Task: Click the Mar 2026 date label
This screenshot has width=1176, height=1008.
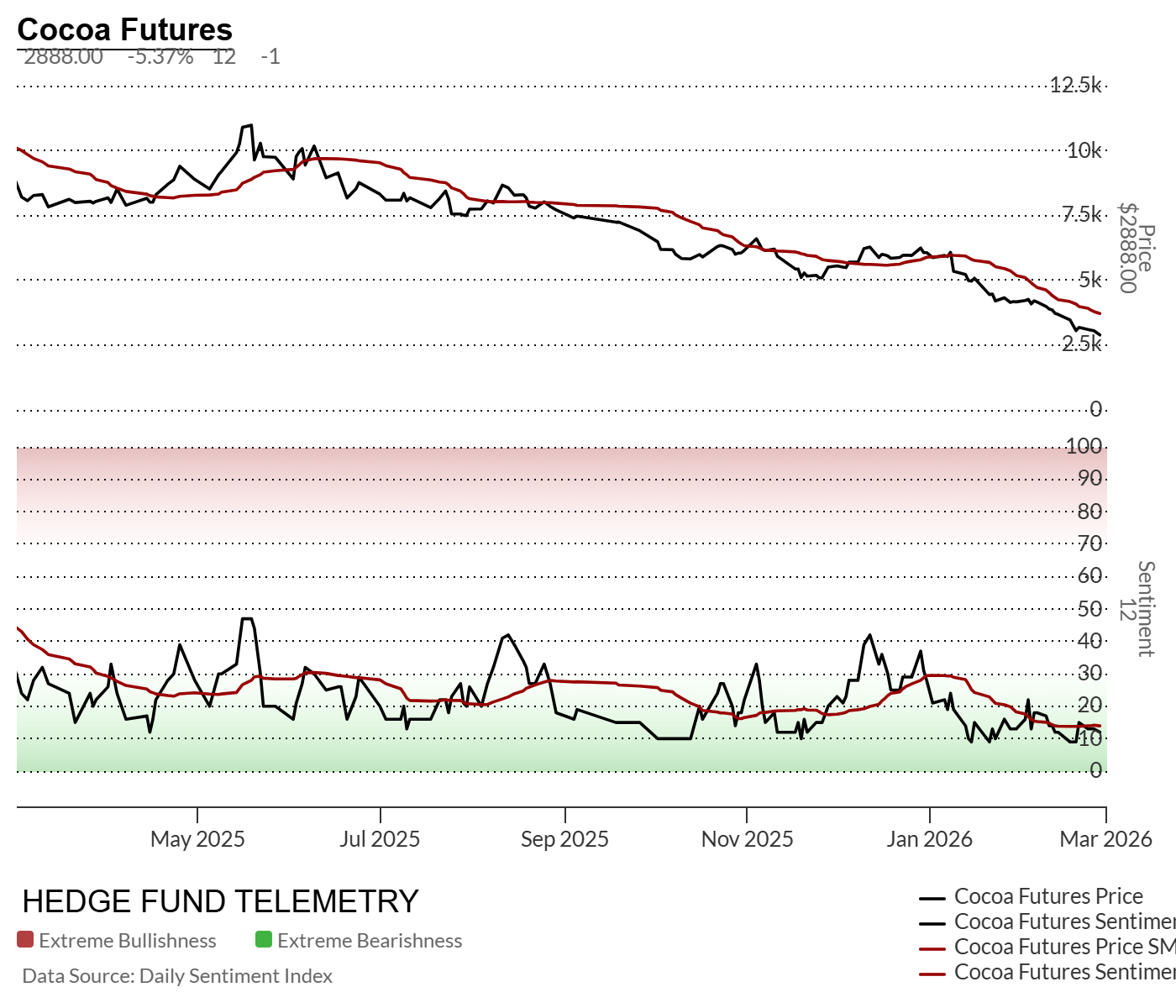Action: [1105, 839]
